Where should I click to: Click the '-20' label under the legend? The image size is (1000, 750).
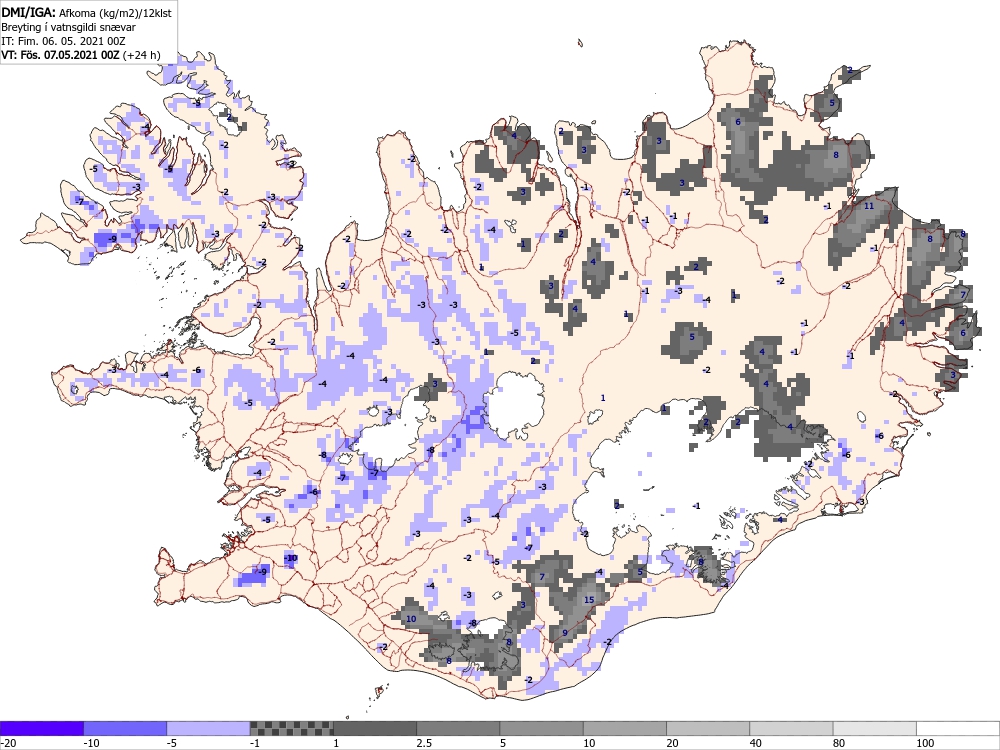pos(8,743)
